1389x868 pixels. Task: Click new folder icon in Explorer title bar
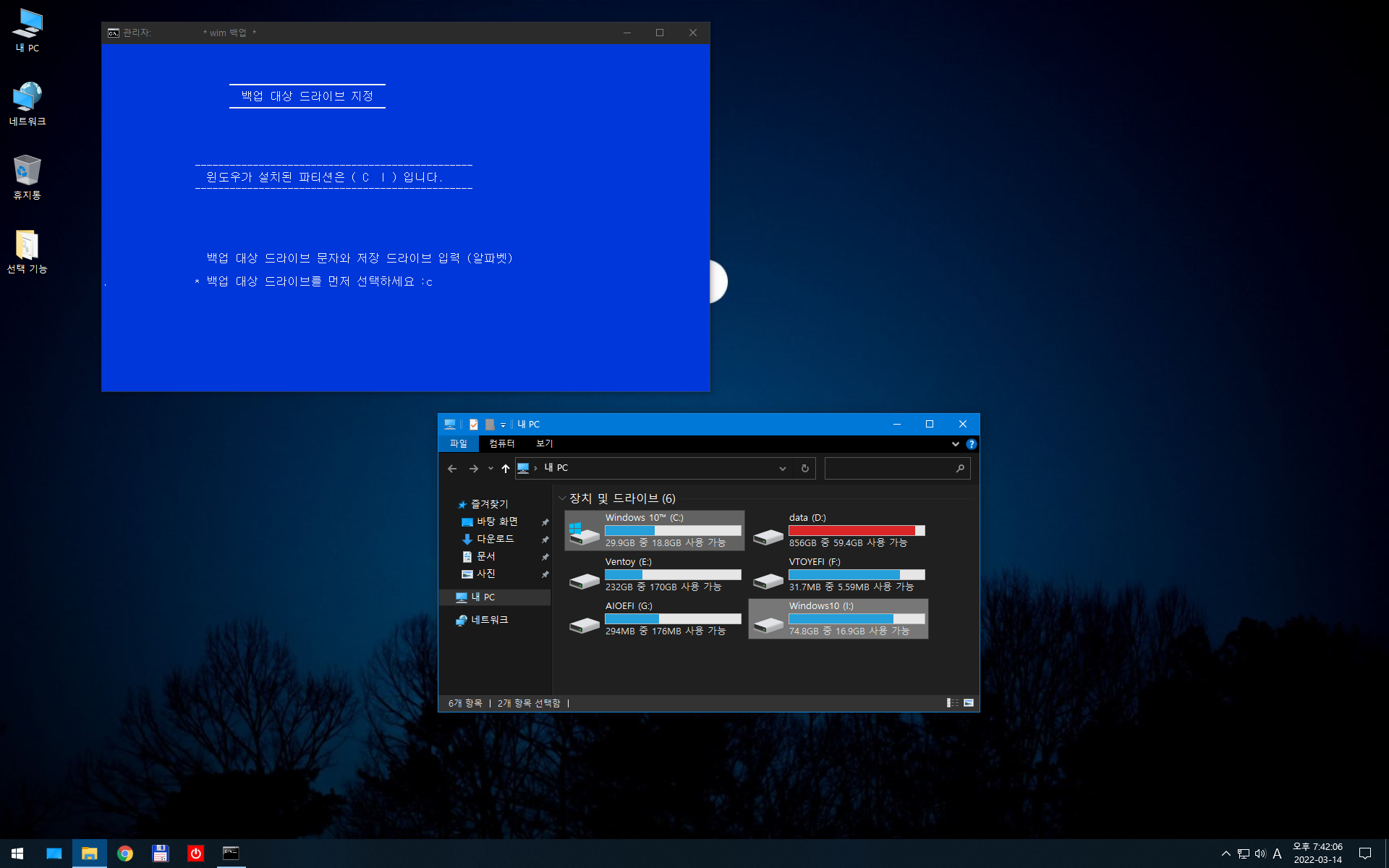pos(490,425)
